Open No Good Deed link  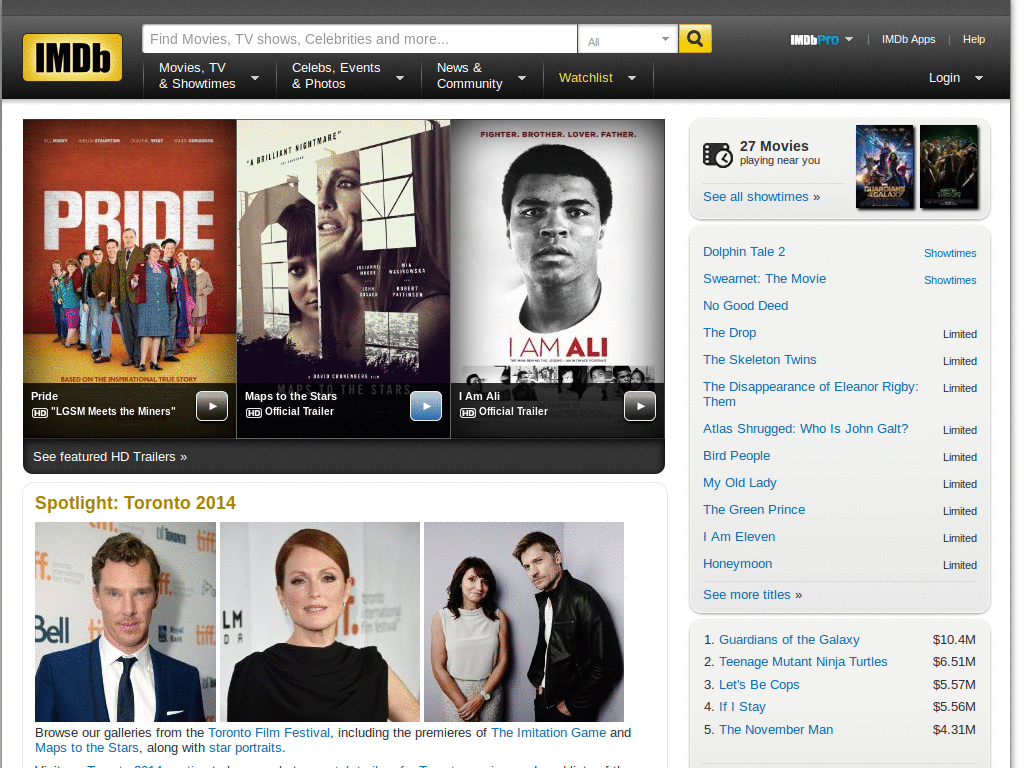tap(745, 306)
